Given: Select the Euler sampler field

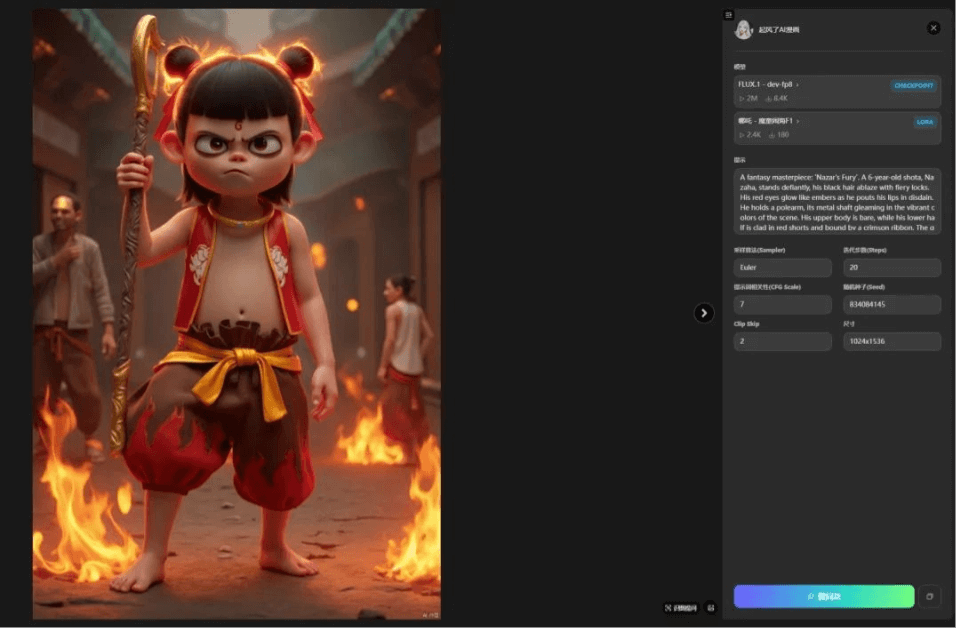Looking at the screenshot, I should pos(782,268).
